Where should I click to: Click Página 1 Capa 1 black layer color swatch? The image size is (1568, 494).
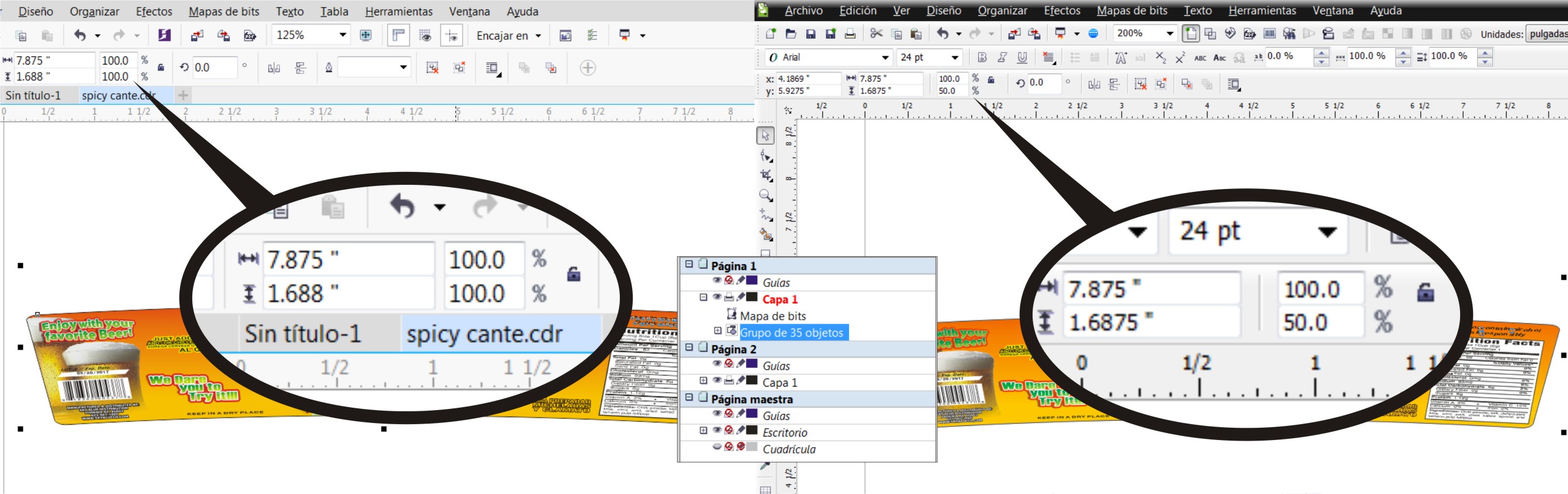(752, 297)
